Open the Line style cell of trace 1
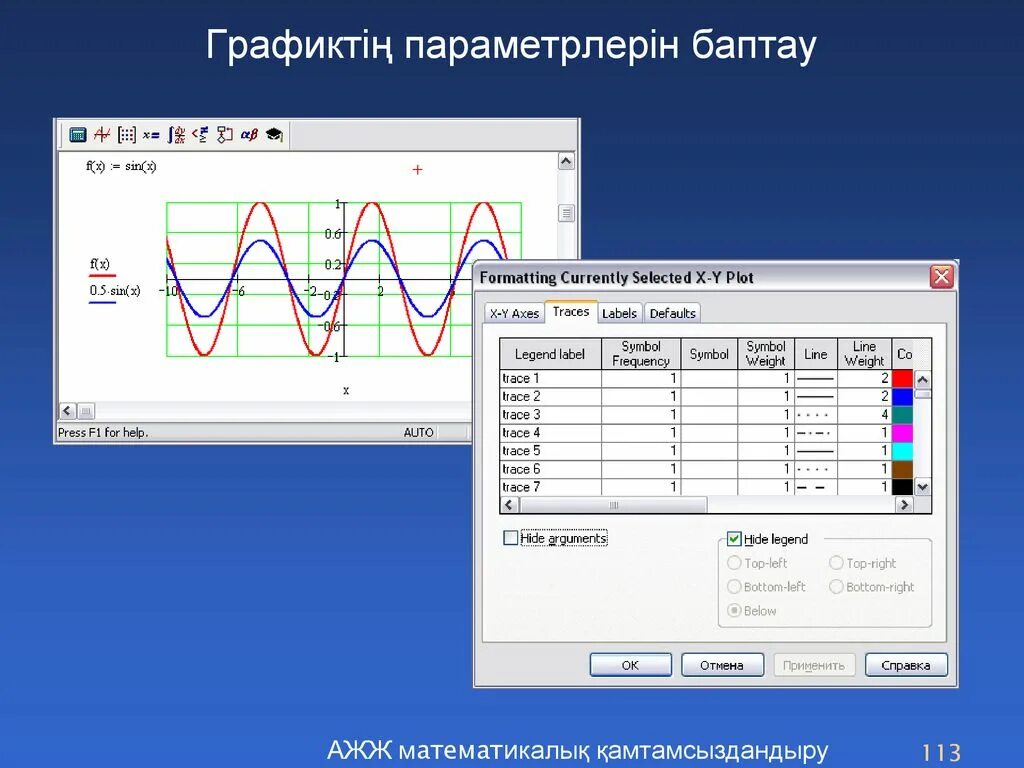Image resolution: width=1024 pixels, height=768 pixels. (816, 378)
